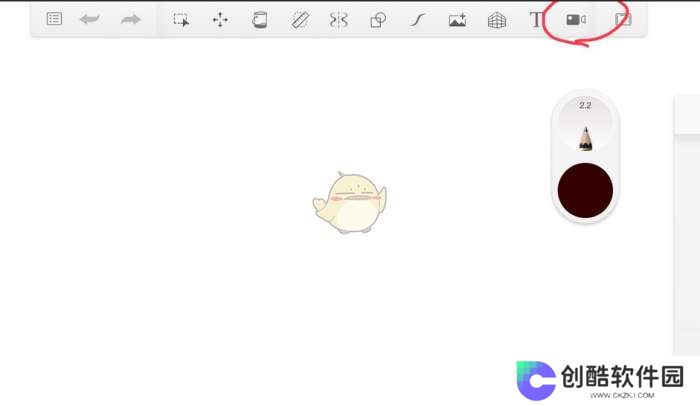Enable Predictive Stroke curve tool
The width and height of the screenshot is (700, 406).
(x=417, y=20)
